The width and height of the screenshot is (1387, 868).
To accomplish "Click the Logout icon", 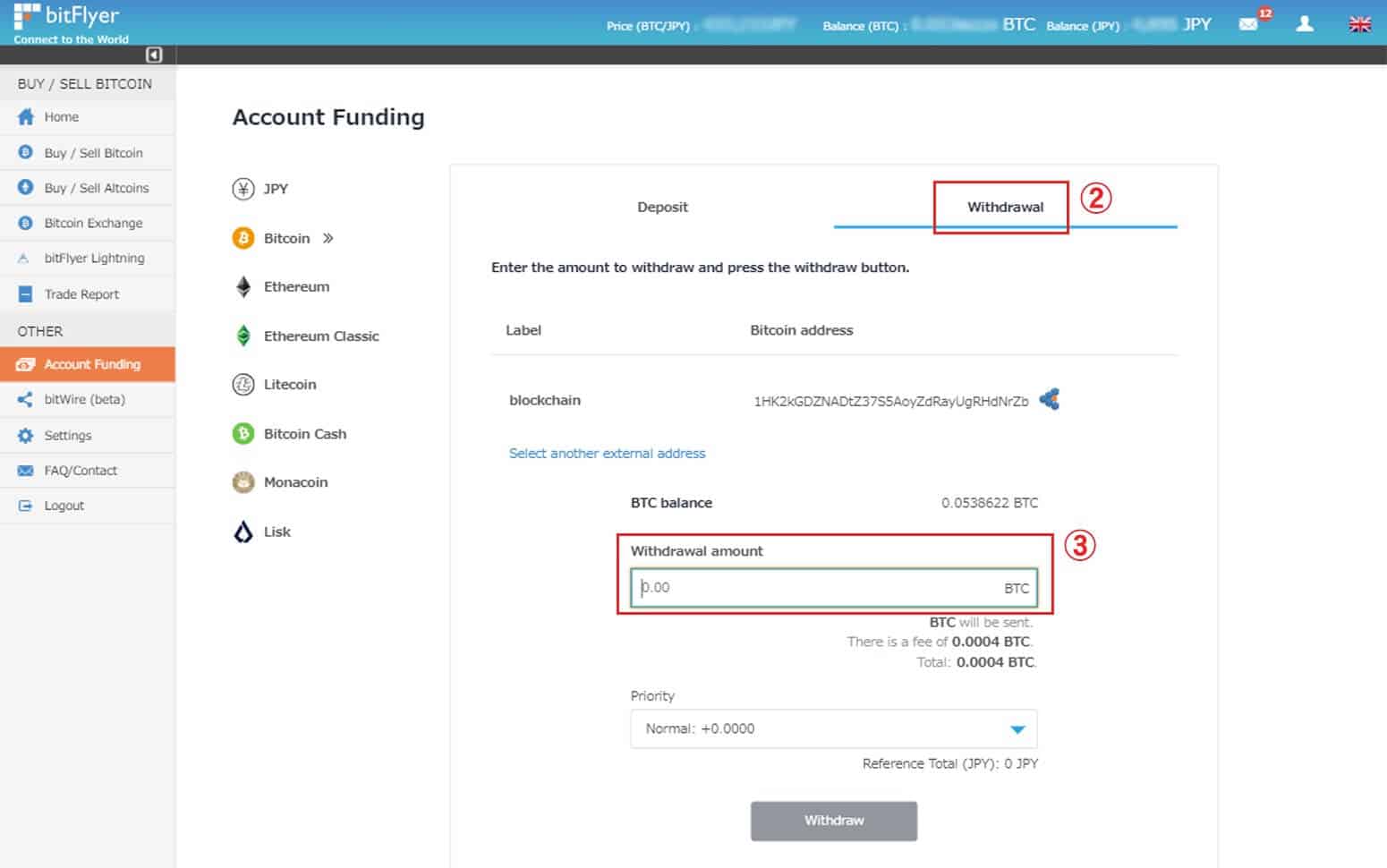I will point(25,506).
